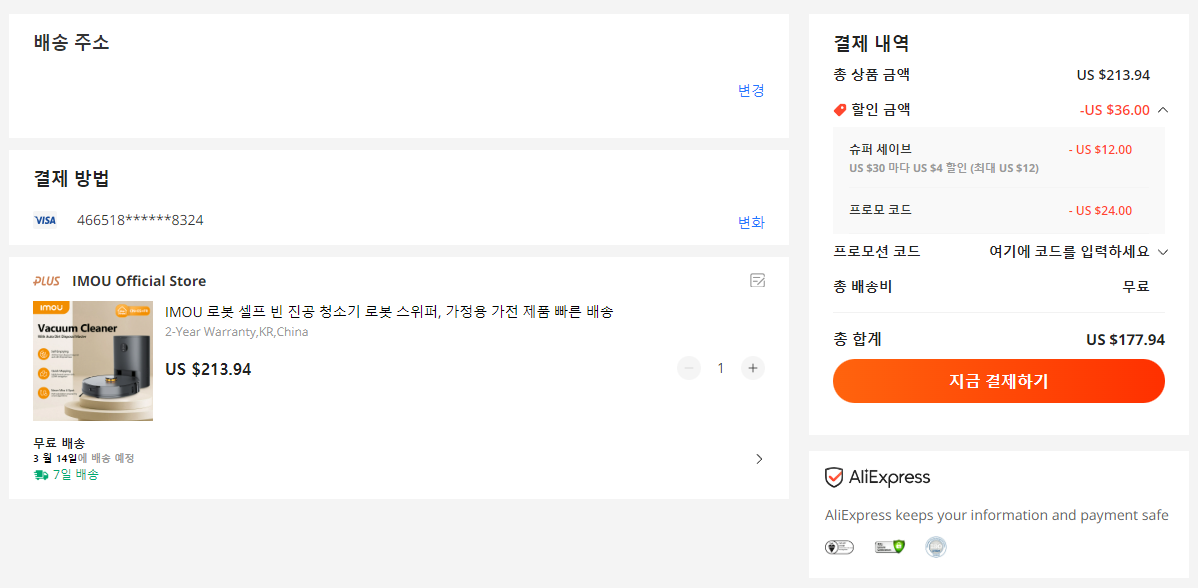Click the green truck 7일 배송 icon
1198x588 pixels.
pos(40,475)
